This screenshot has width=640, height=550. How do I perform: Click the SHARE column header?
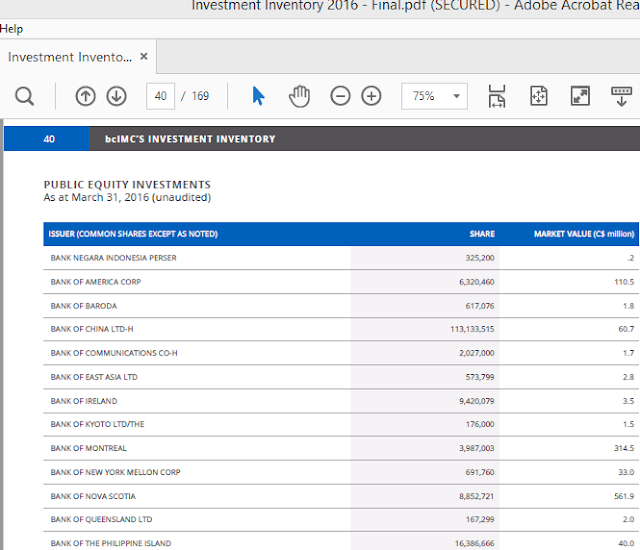pos(482,234)
